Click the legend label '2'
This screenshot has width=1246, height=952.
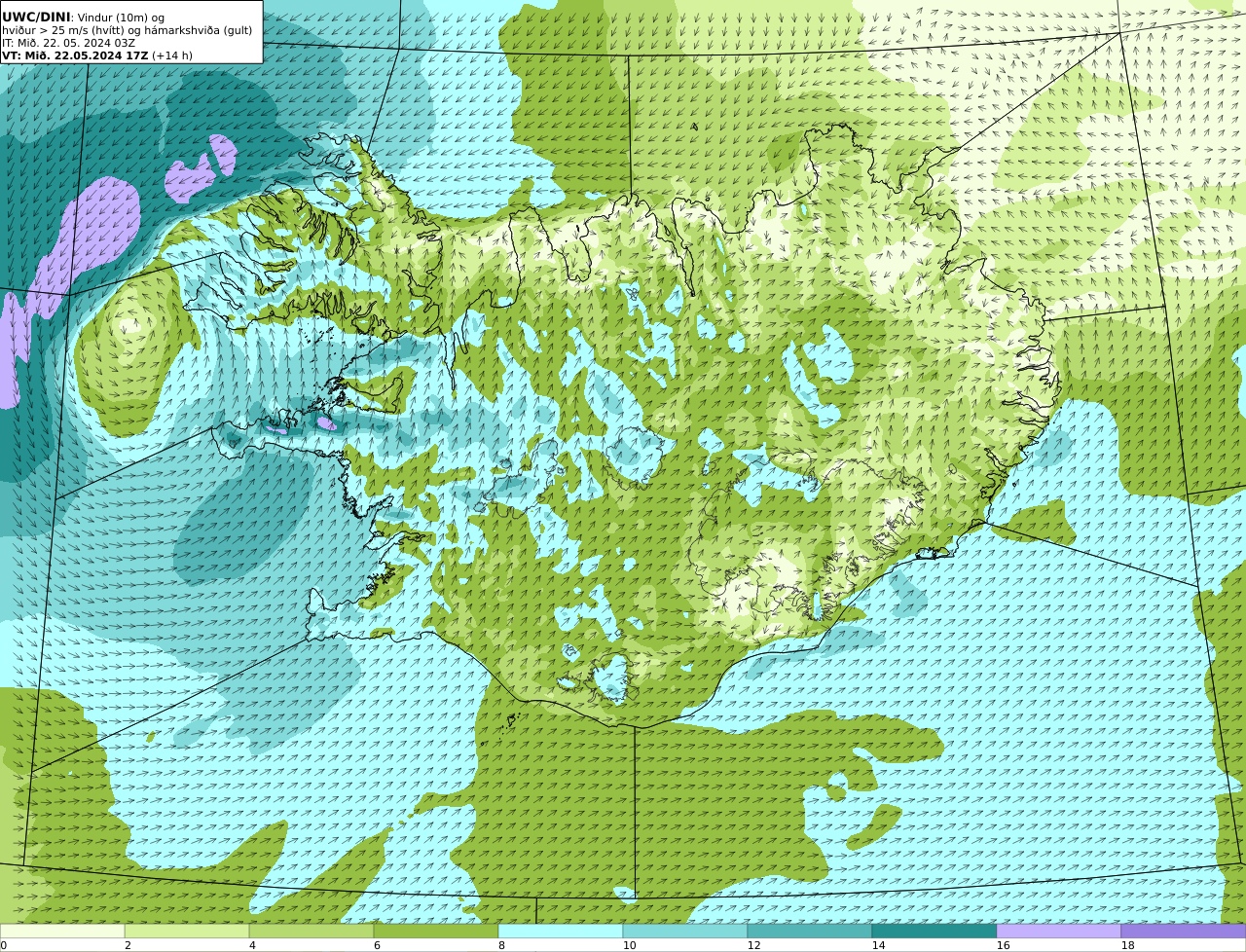coord(128,945)
